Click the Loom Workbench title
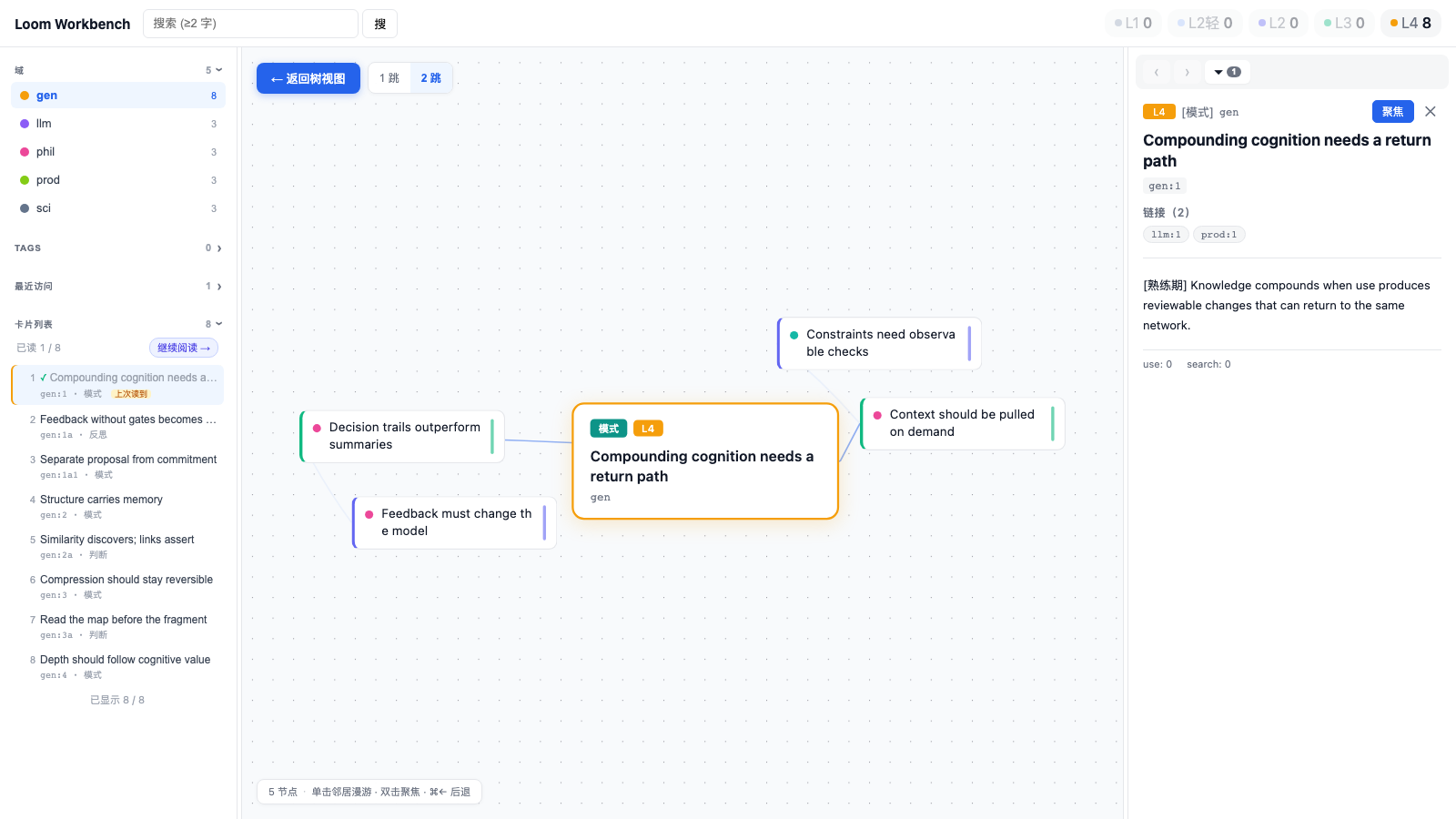The width and height of the screenshot is (1456, 819). pyautogui.click(x=72, y=24)
